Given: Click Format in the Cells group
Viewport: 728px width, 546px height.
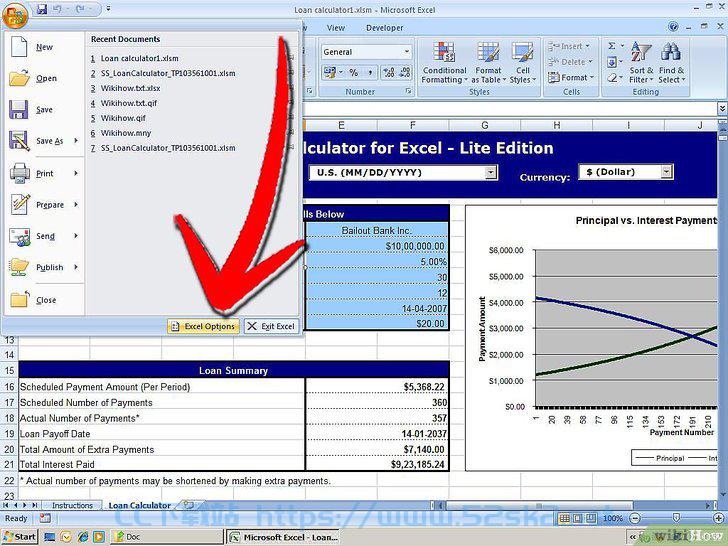Looking at the screenshot, I should point(571,78).
